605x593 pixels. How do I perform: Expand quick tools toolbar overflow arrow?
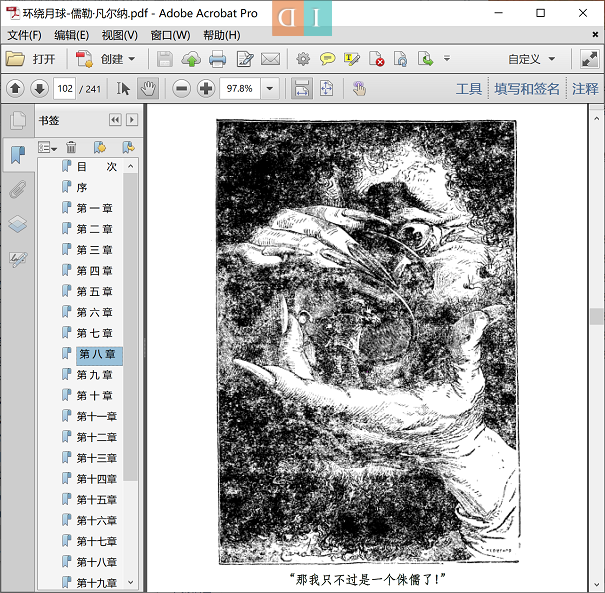coord(447,59)
